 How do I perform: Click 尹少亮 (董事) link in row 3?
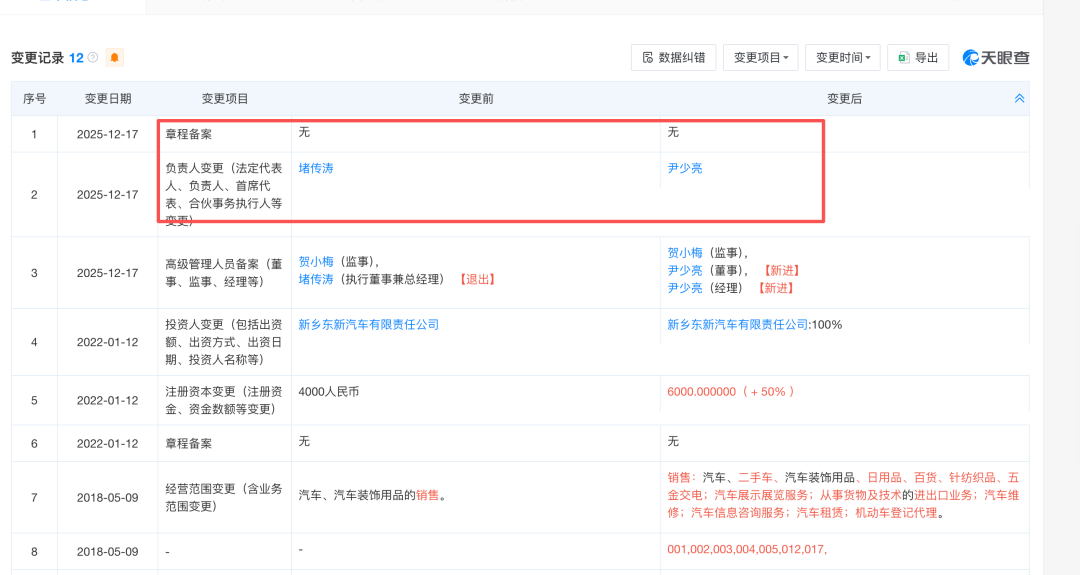(x=685, y=270)
